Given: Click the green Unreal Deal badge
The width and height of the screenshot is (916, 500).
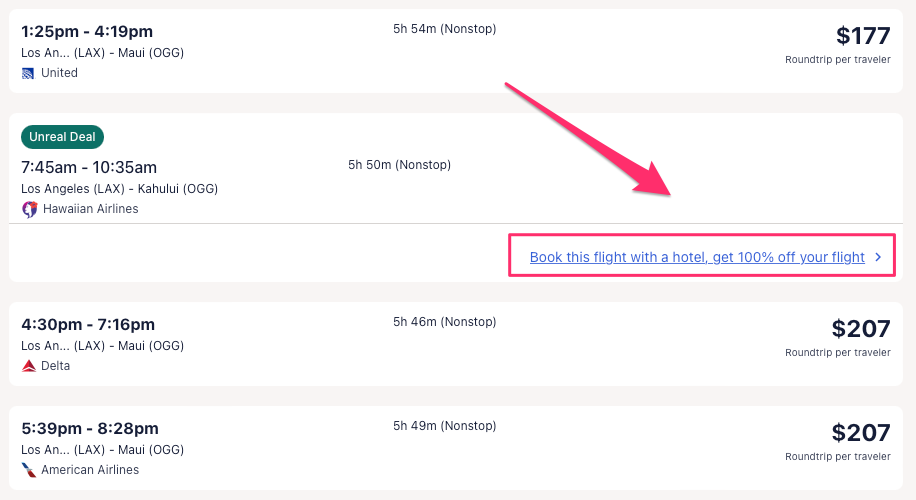Looking at the screenshot, I should coord(62,137).
